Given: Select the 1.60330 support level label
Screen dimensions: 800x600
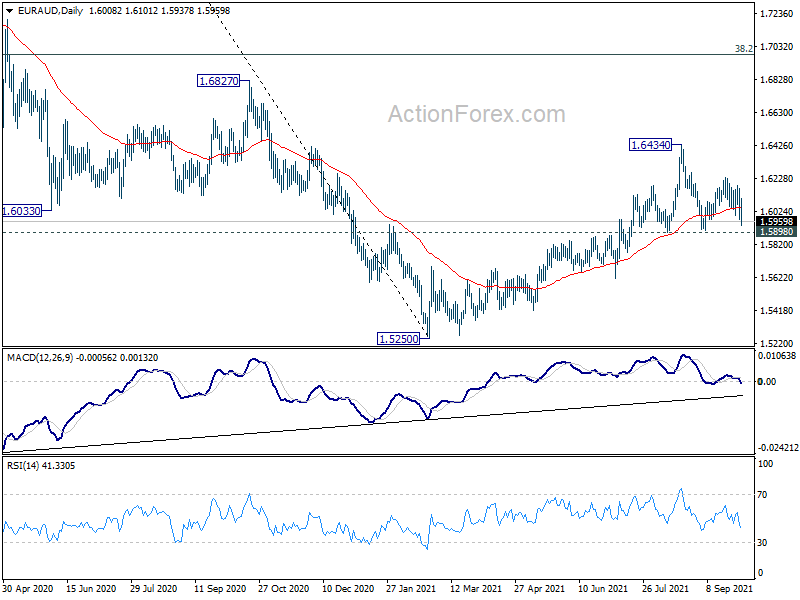Looking at the screenshot, I should (21, 211).
